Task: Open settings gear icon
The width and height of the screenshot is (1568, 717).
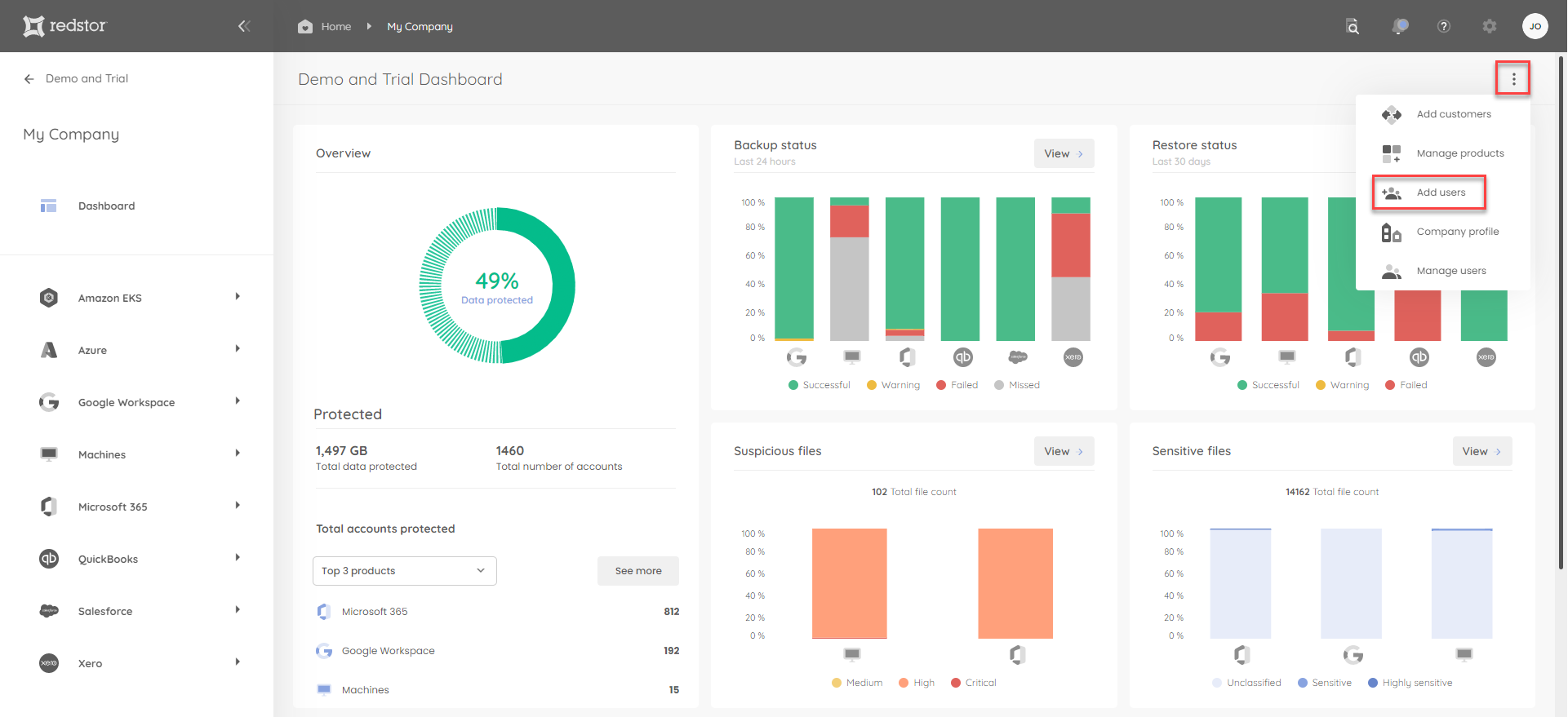Action: [1490, 26]
